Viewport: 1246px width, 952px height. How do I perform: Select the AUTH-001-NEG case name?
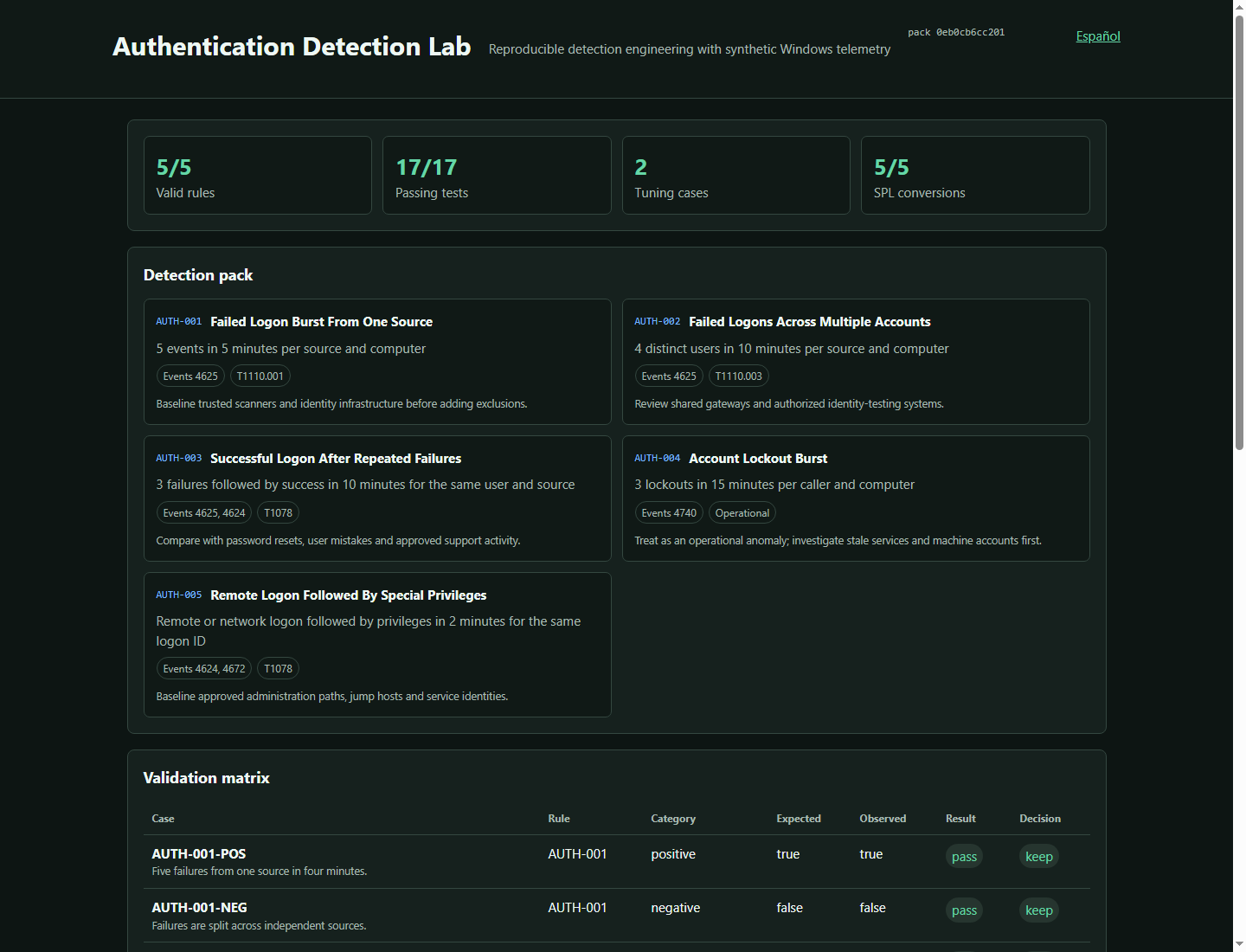(x=200, y=908)
